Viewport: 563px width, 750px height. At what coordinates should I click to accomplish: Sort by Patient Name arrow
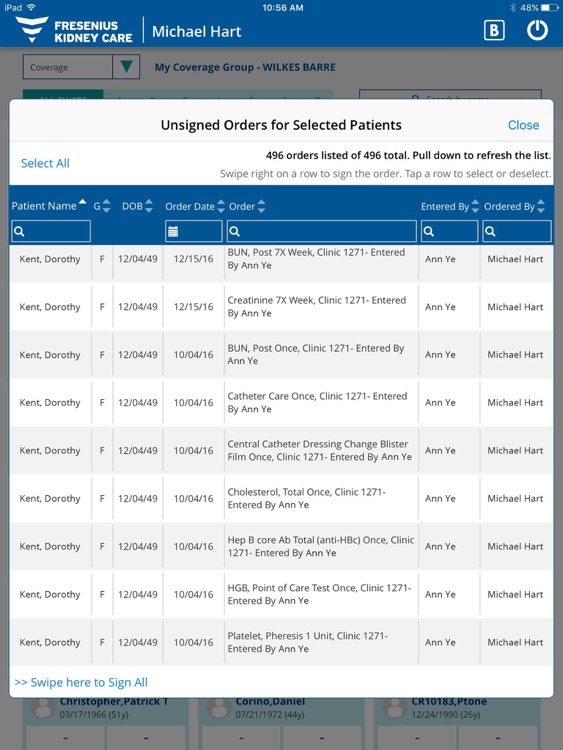pyautogui.click(x=83, y=202)
